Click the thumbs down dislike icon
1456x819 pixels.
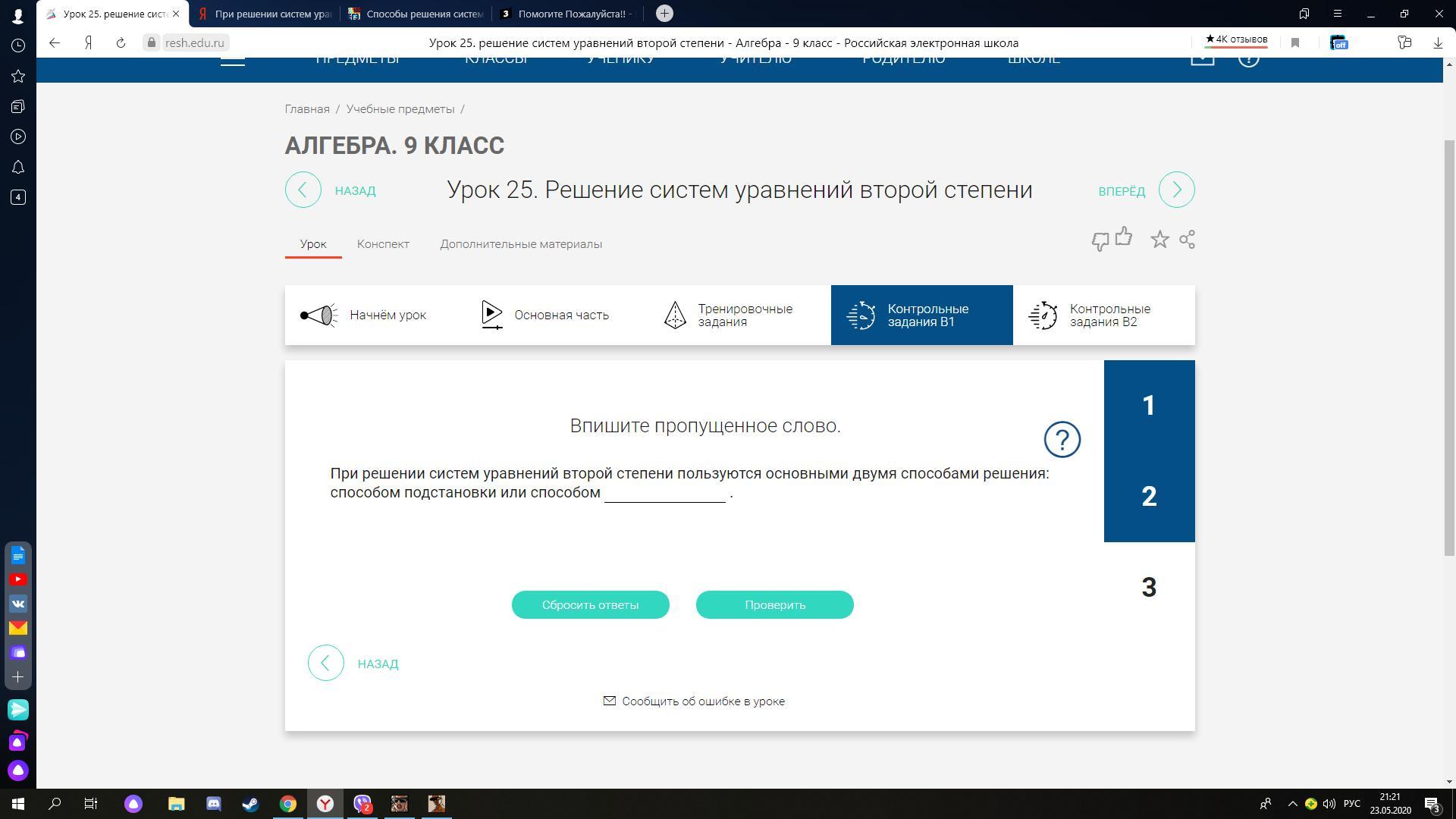click(x=1100, y=242)
